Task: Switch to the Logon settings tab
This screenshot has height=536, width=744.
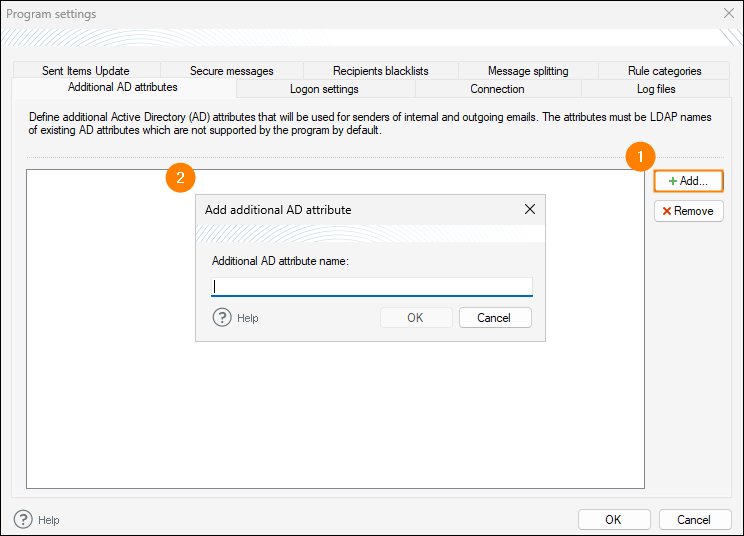Action: point(324,89)
